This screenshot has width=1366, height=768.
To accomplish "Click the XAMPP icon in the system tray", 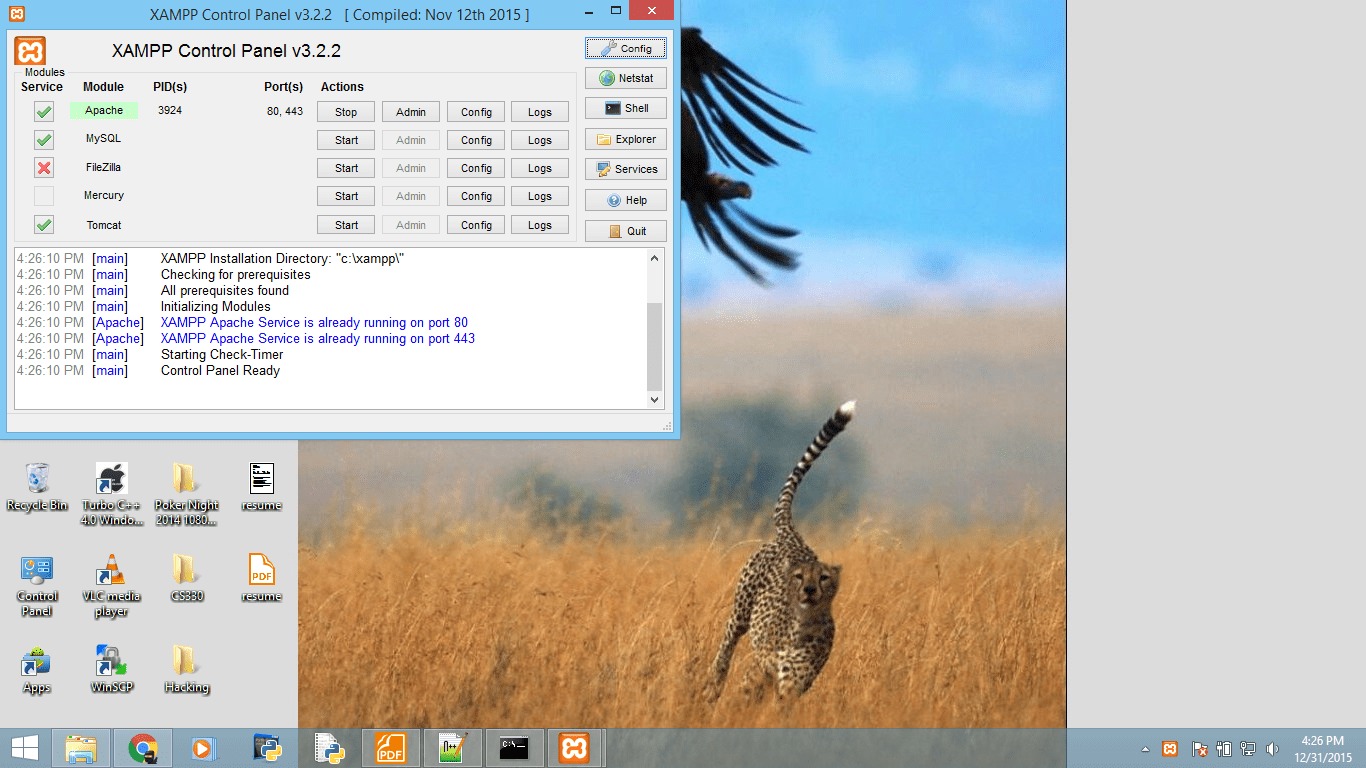I will 1169,748.
